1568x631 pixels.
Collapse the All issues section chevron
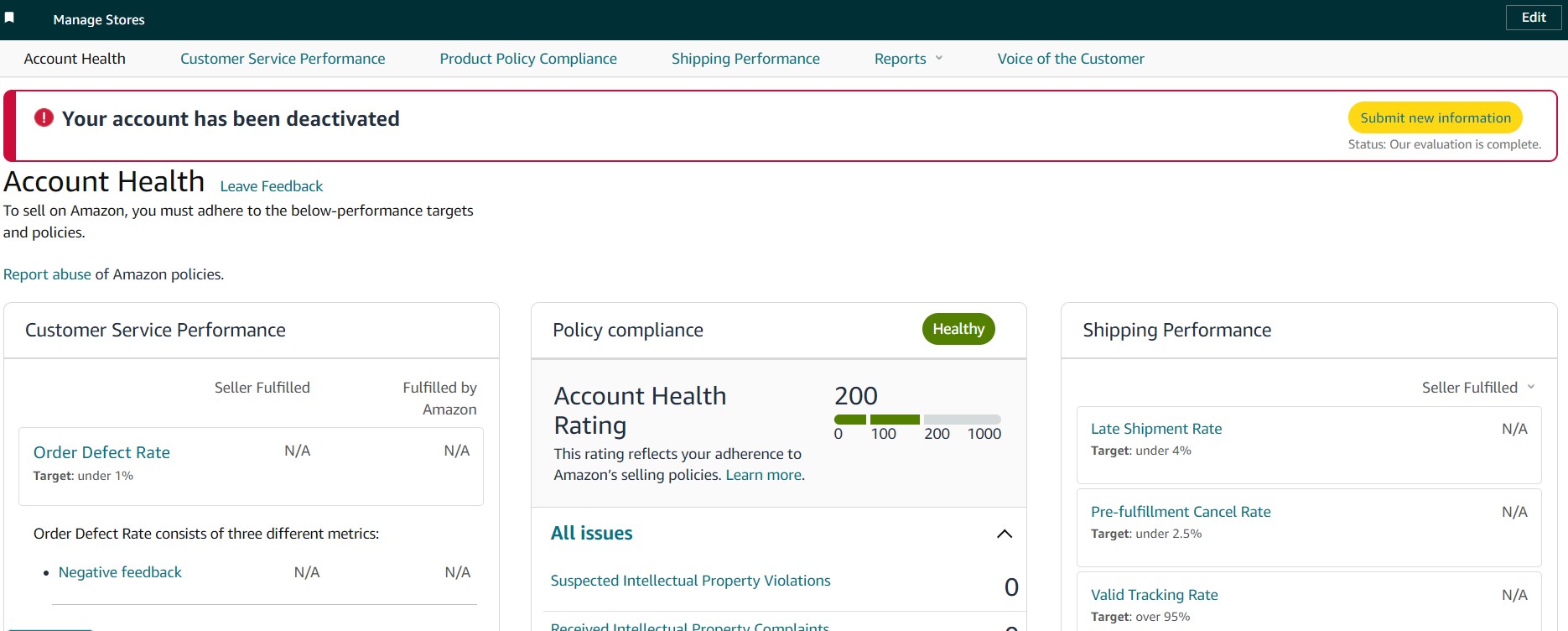[x=1005, y=534]
